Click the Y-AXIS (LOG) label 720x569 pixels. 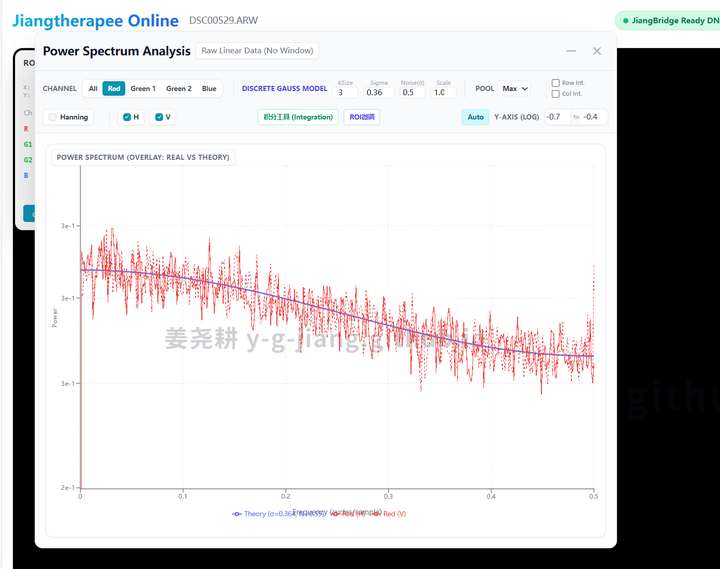(x=517, y=117)
